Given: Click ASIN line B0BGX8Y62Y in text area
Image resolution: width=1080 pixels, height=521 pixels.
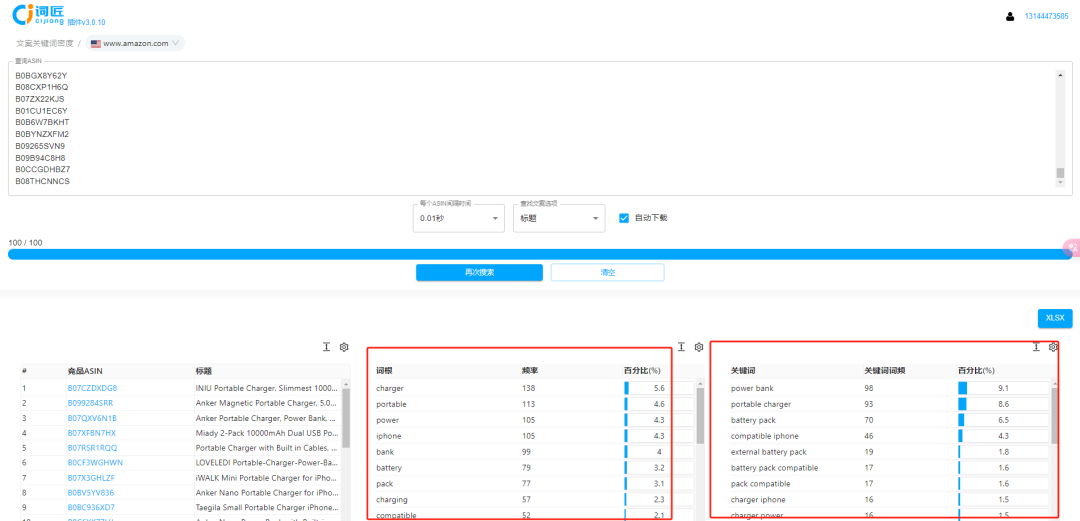Looking at the screenshot, I should pos(41,75).
